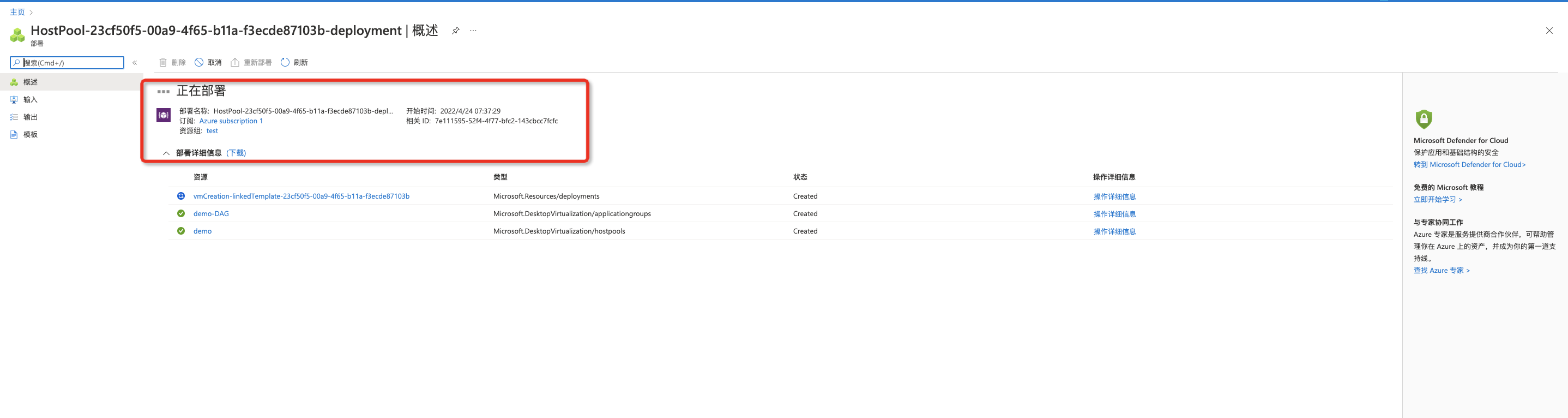Open the test resource group link
The height and width of the screenshot is (418, 1568).
click(212, 130)
